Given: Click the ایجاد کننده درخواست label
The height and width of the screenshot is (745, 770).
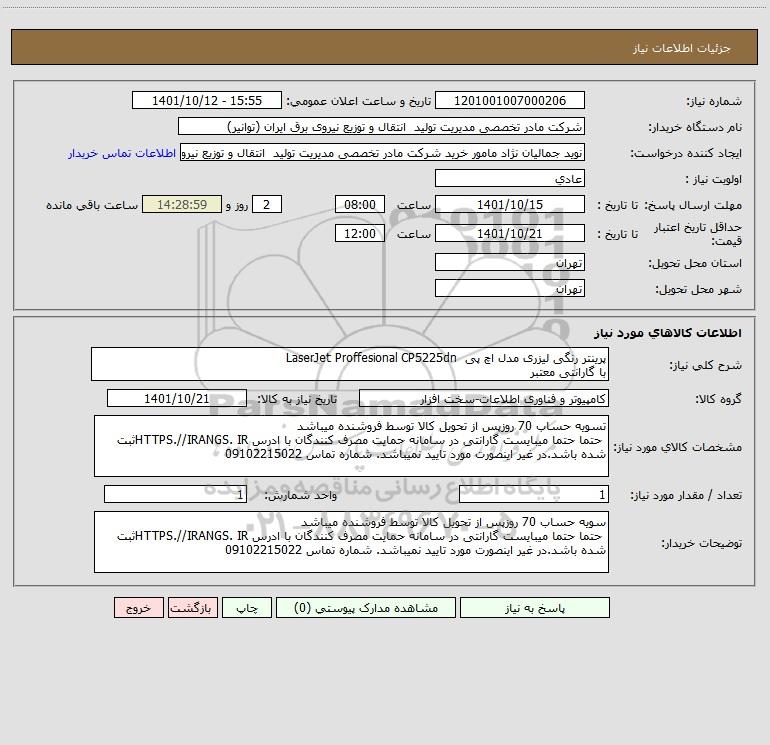Looking at the screenshot, I should 686,154.
